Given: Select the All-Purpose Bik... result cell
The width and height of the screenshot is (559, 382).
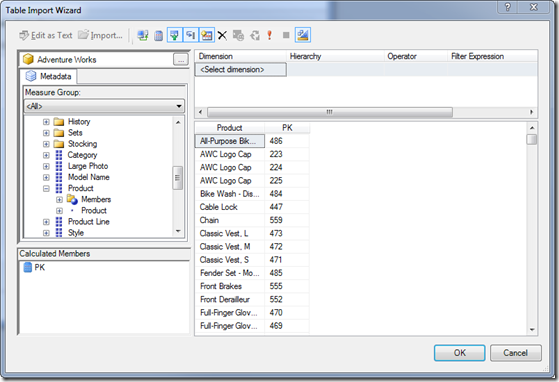Looking at the screenshot, I should click(x=230, y=141).
